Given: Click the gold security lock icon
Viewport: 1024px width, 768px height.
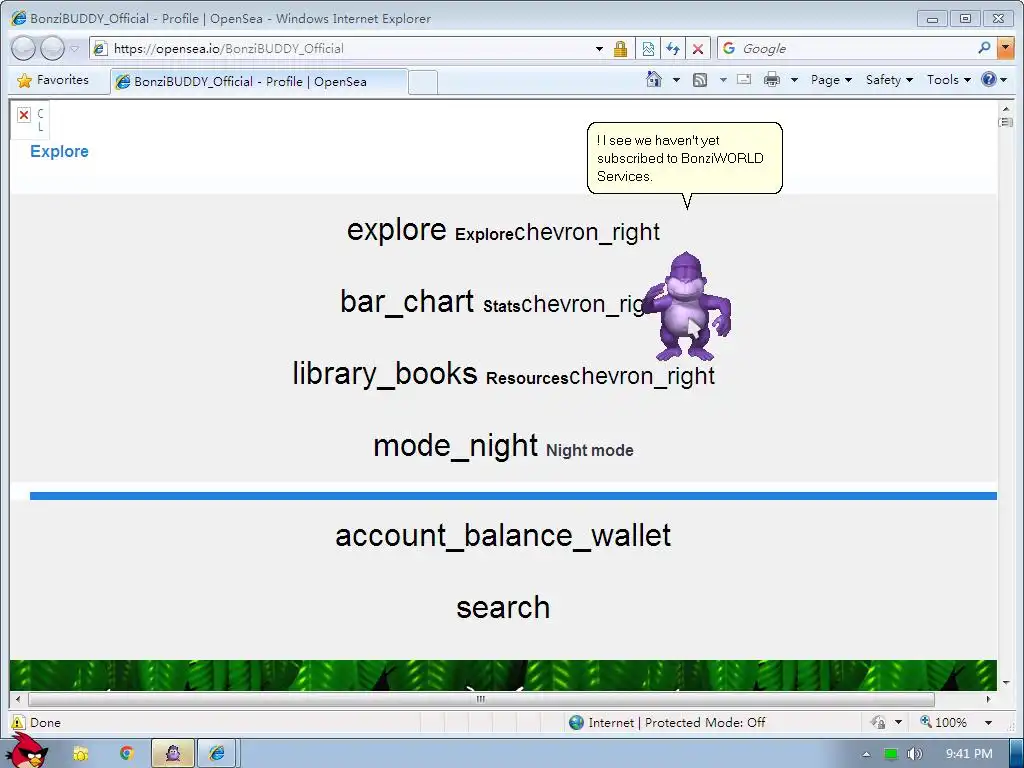Looking at the screenshot, I should click(620, 49).
